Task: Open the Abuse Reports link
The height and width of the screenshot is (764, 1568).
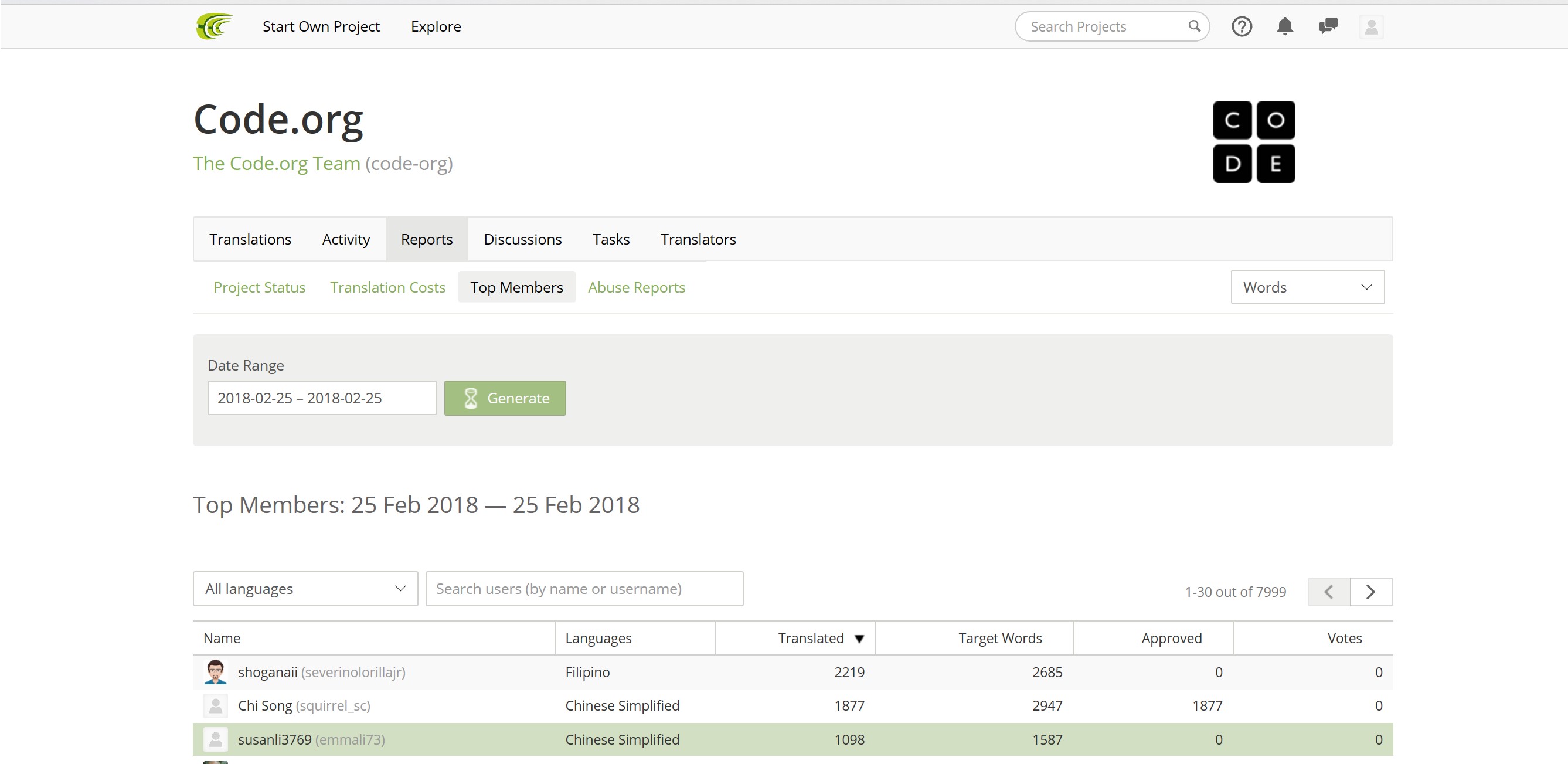Action: point(636,287)
